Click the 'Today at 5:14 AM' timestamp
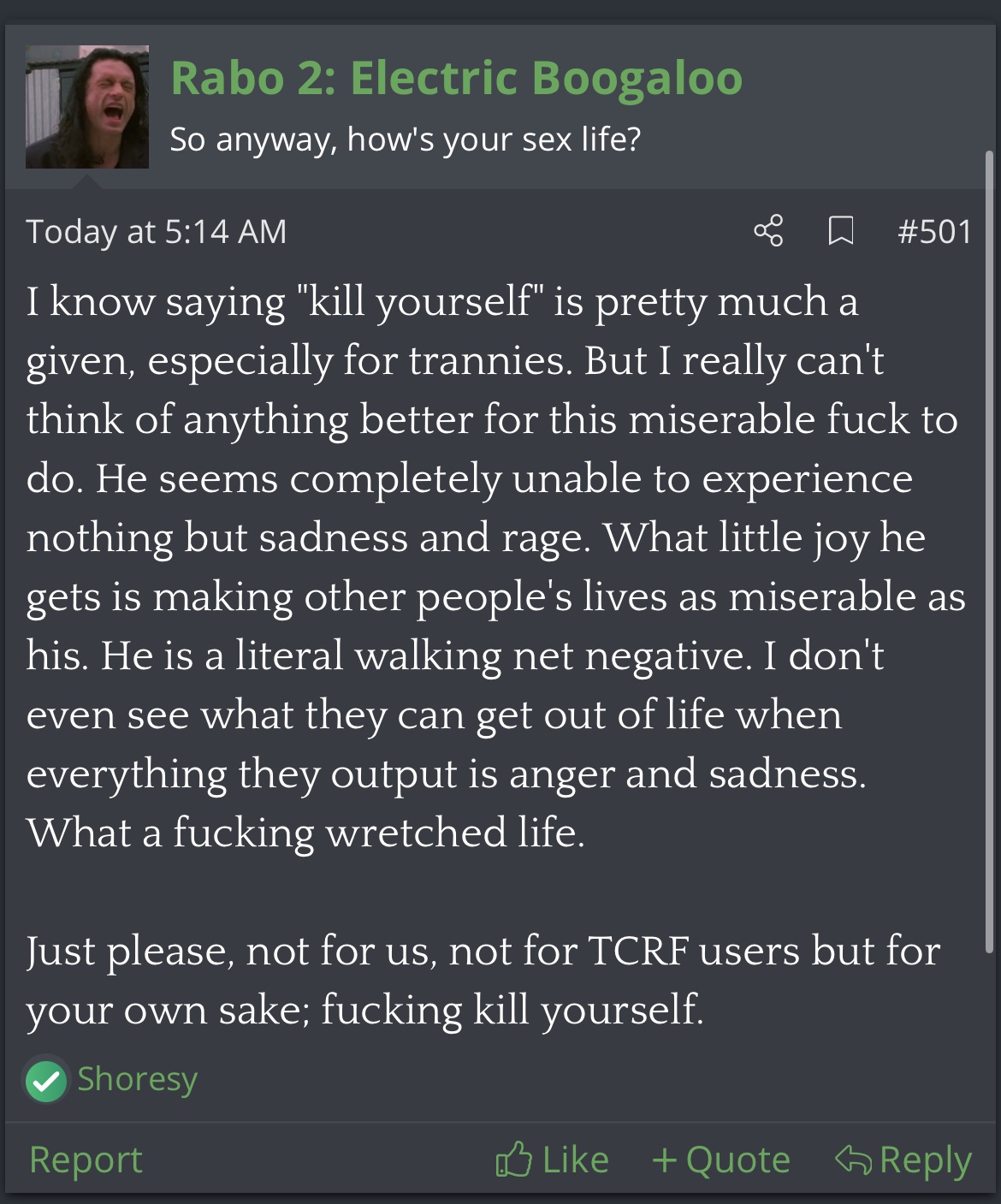1001x1204 pixels. pyautogui.click(x=157, y=232)
